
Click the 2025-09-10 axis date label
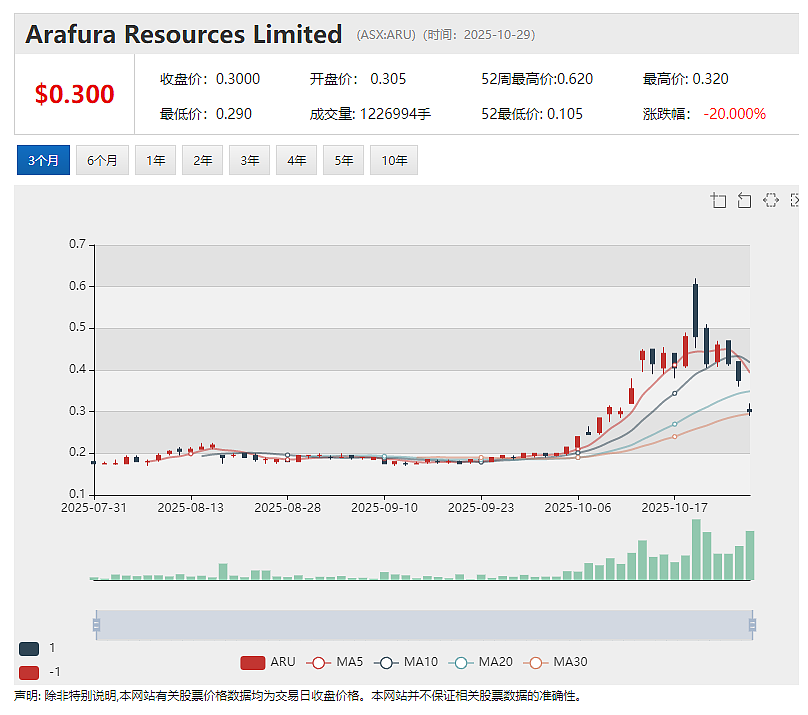(x=384, y=508)
